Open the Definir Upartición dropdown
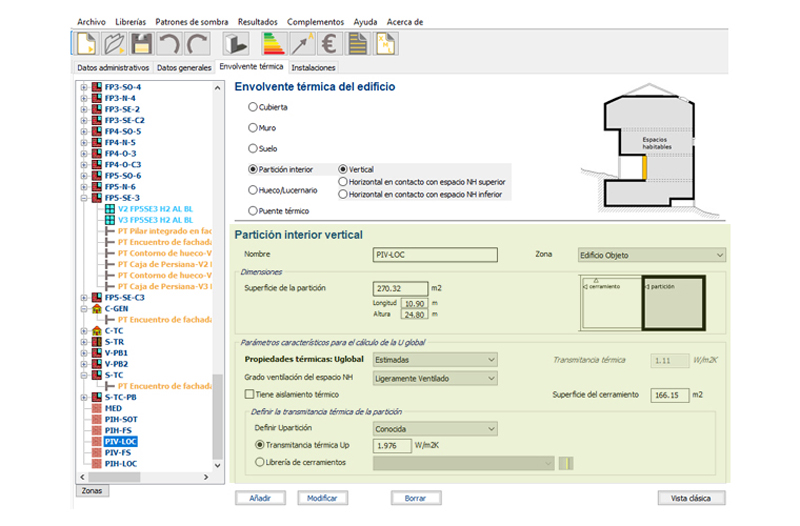Image resolution: width=800 pixels, height=526 pixels. (x=435, y=429)
